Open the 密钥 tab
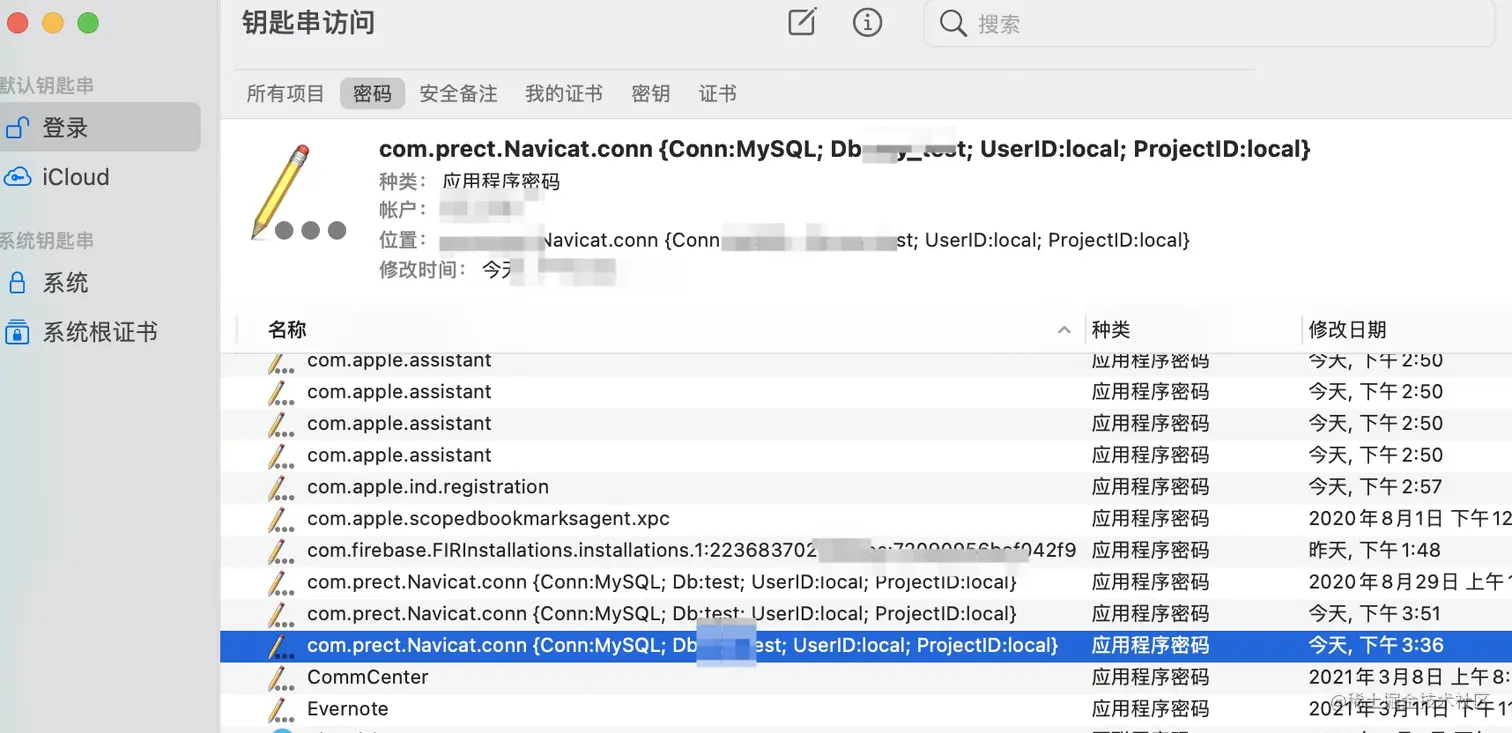Image resolution: width=1512 pixels, height=733 pixels. point(651,94)
